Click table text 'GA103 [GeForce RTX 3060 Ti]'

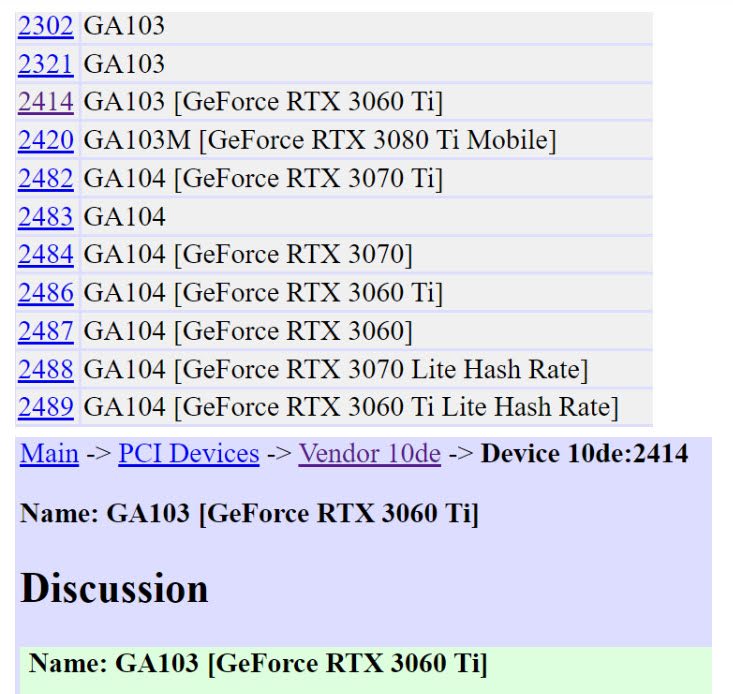pyautogui.click(x=263, y=102)
